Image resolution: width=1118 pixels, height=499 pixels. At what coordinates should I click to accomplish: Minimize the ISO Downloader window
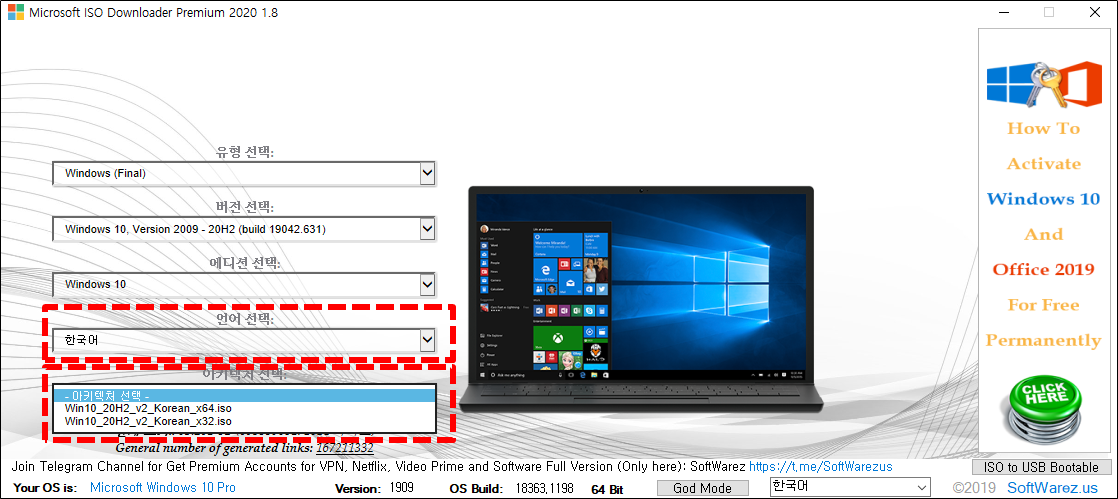(1003, 12)
